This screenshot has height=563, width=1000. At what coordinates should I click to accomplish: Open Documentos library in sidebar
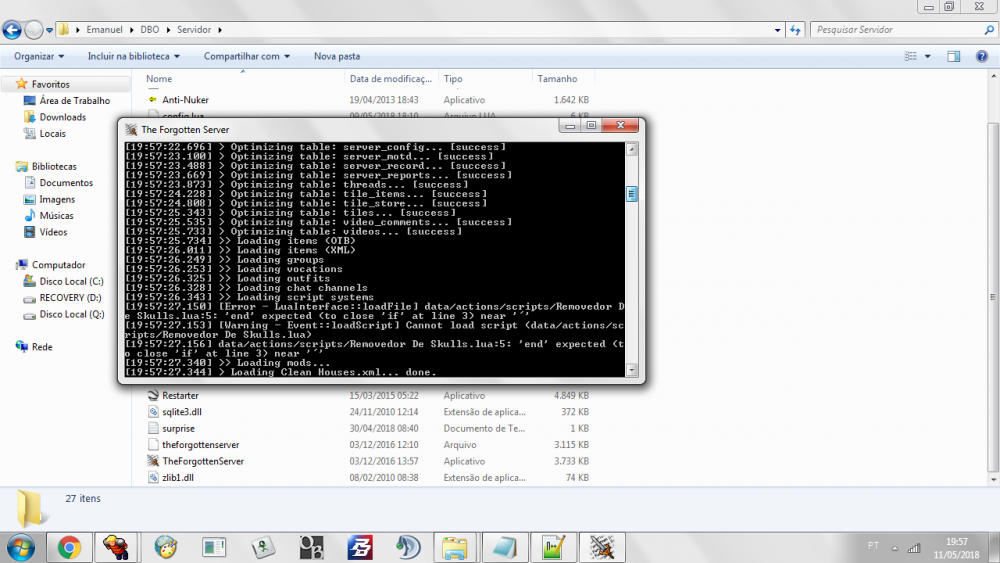pyautogui.click(x=66, y=183)
